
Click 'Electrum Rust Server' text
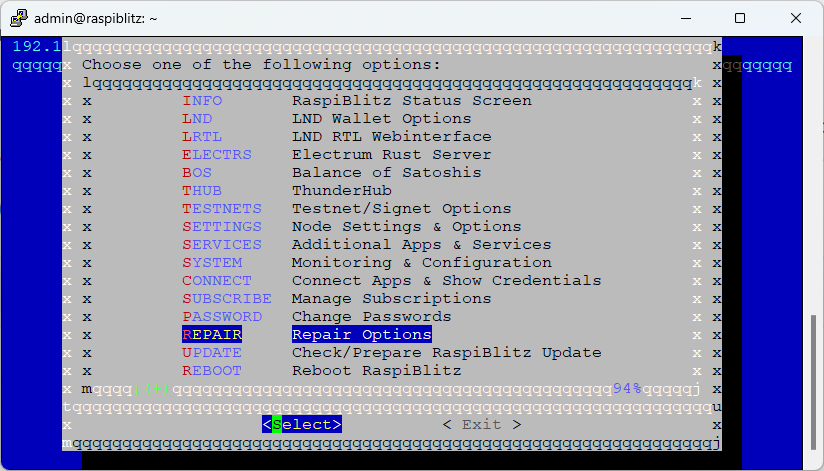pyautogui.click(x=392, y=155)
